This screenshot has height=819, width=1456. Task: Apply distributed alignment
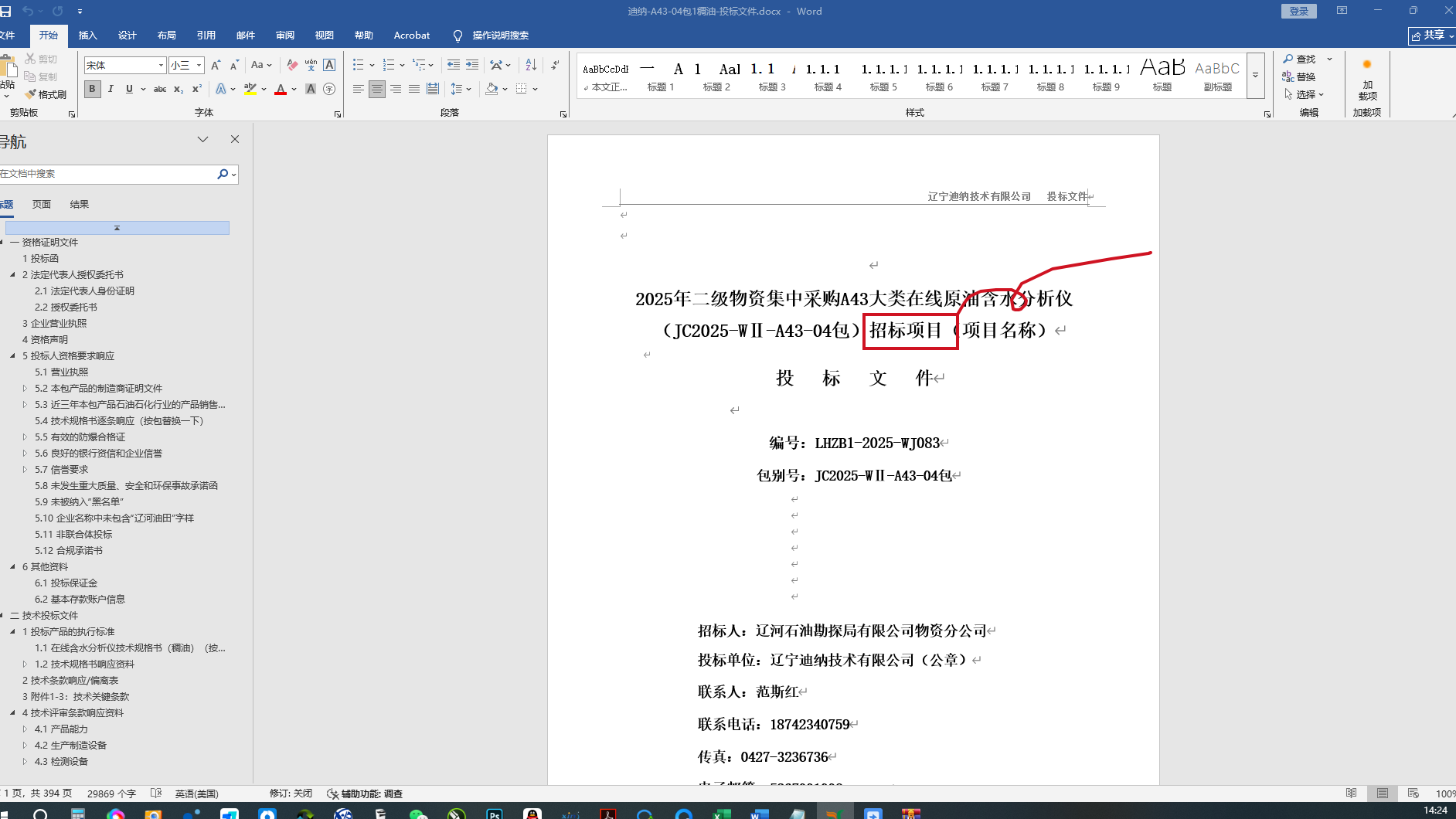point(433,89)
